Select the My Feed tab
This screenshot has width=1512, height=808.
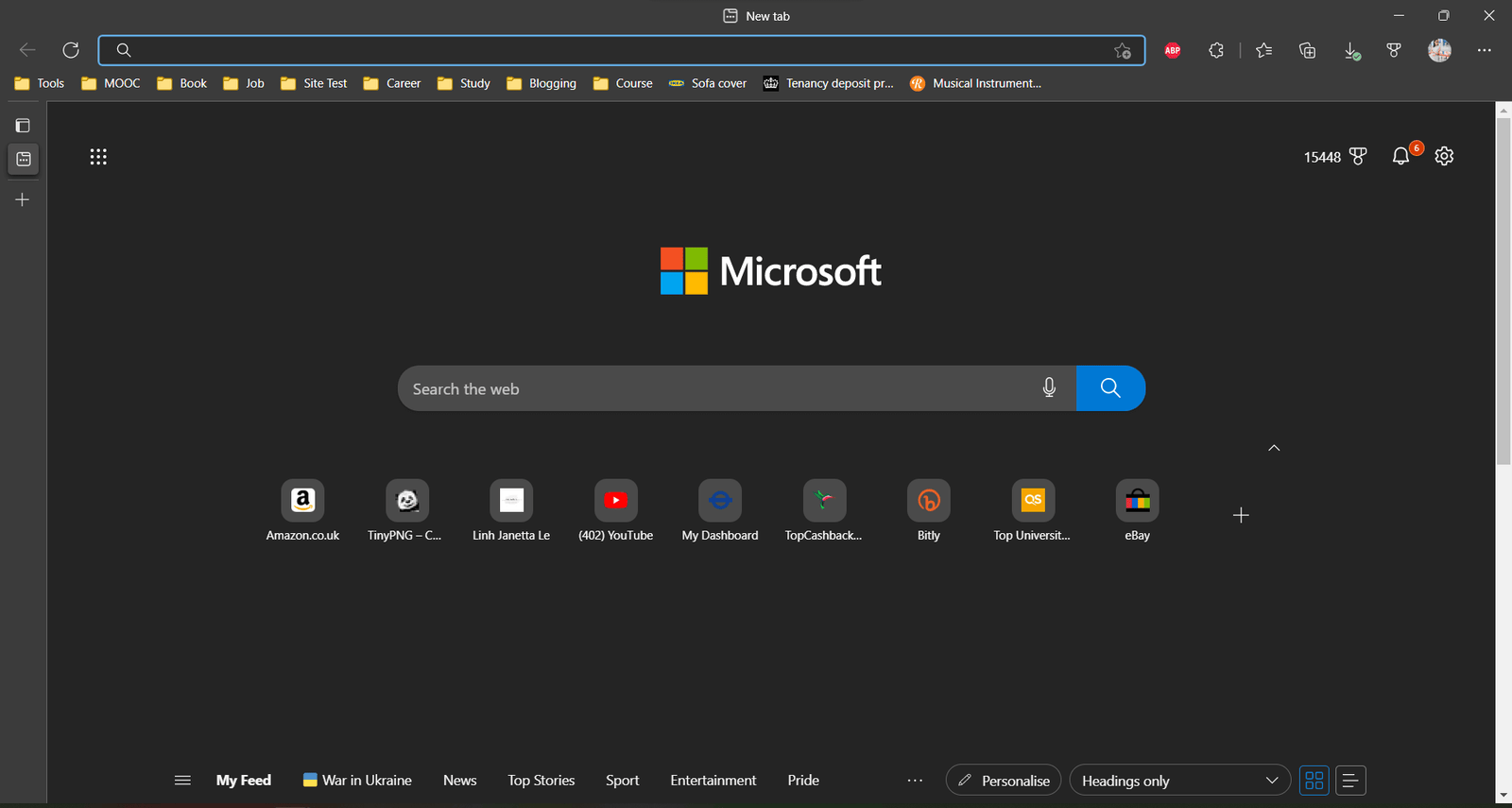coord(244,781)
